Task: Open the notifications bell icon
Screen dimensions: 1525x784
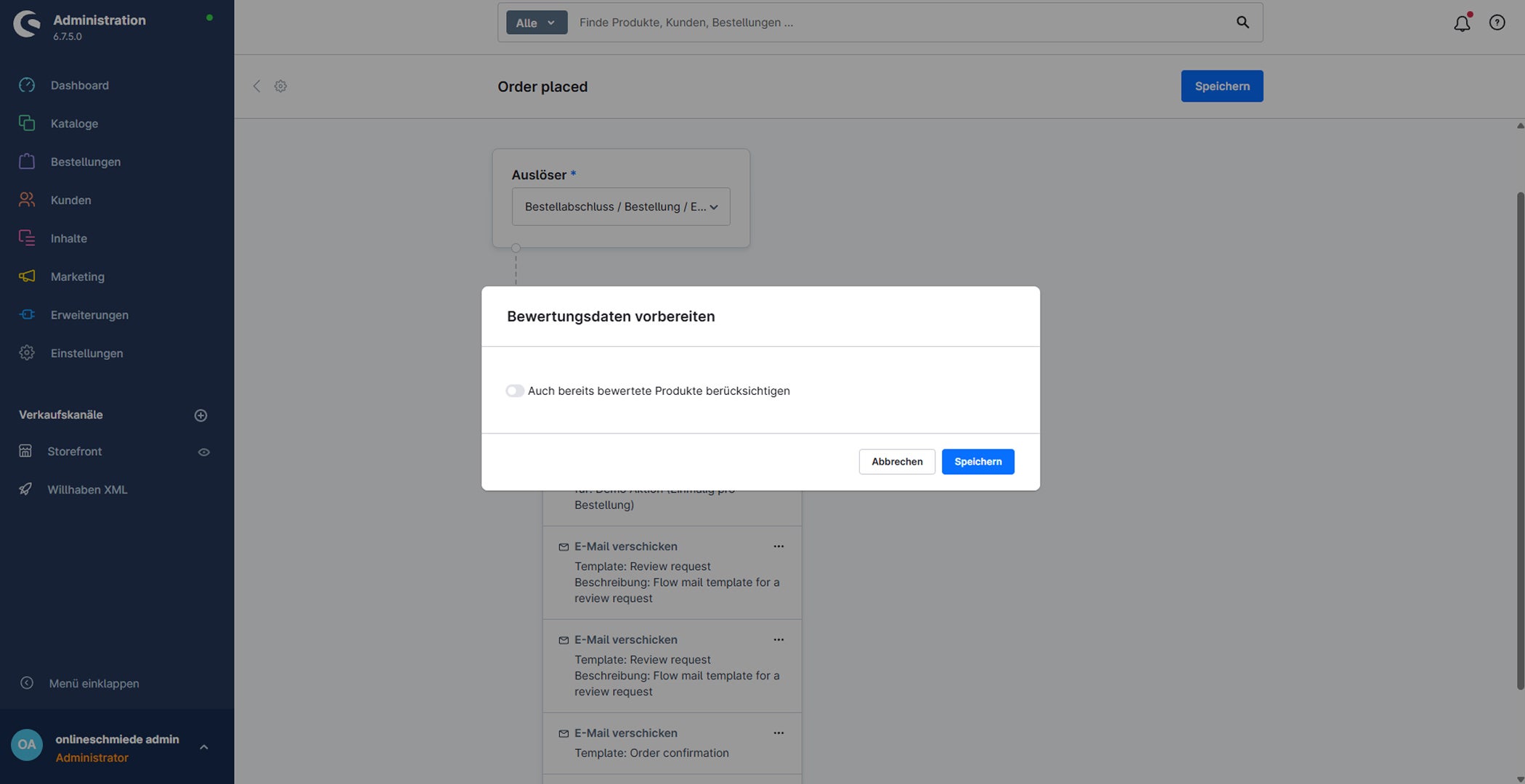Action: pyautogui.click(x=1462, y=23)
